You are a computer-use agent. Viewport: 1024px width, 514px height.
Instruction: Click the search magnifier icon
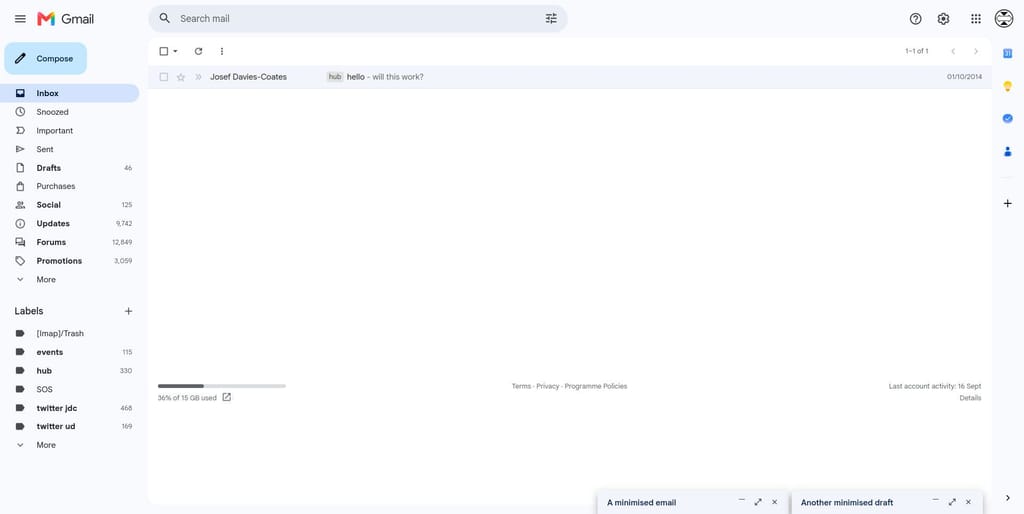165,18
